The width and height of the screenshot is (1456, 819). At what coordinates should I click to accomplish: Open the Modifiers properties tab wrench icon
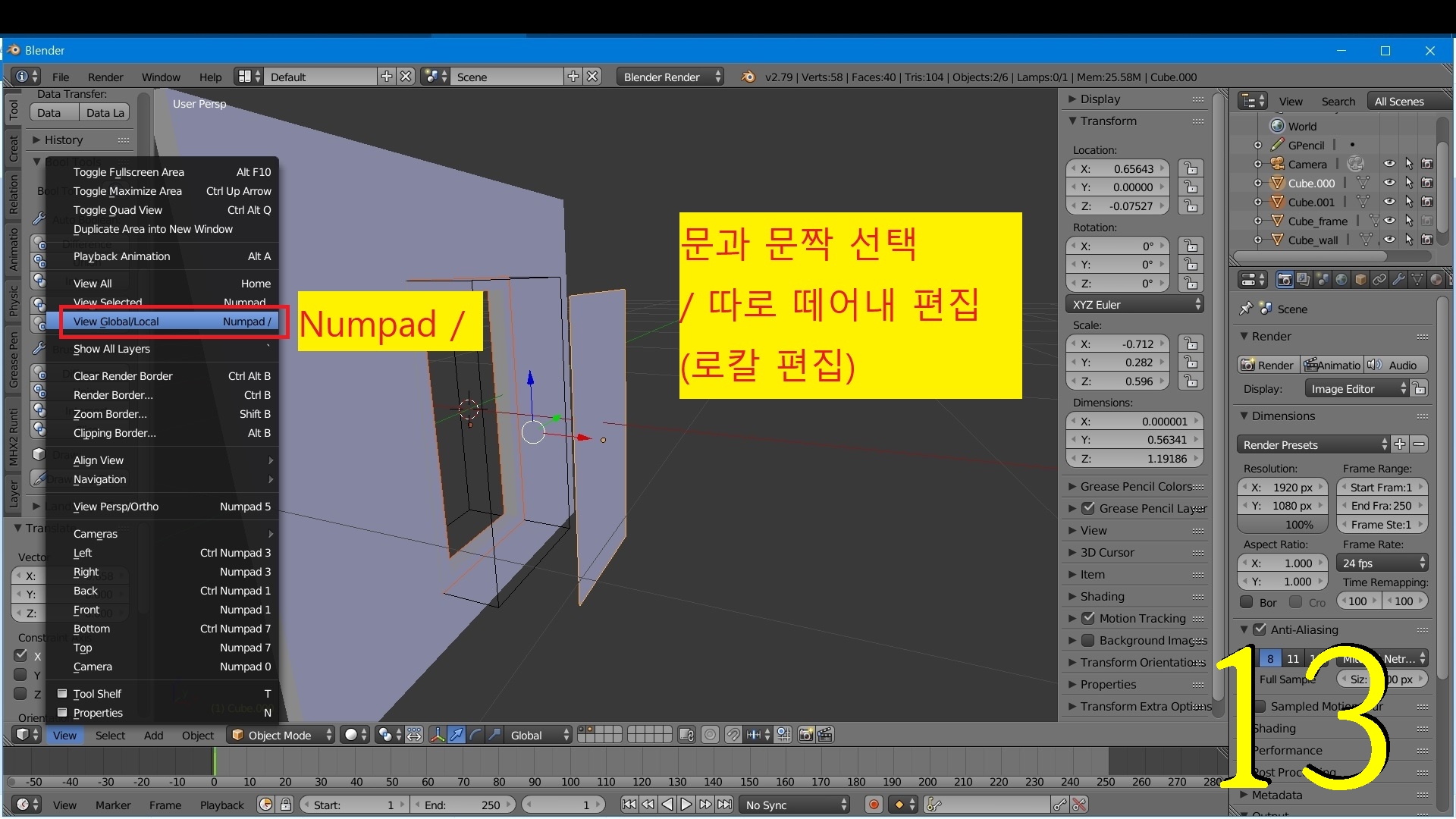click(1398, 280)
